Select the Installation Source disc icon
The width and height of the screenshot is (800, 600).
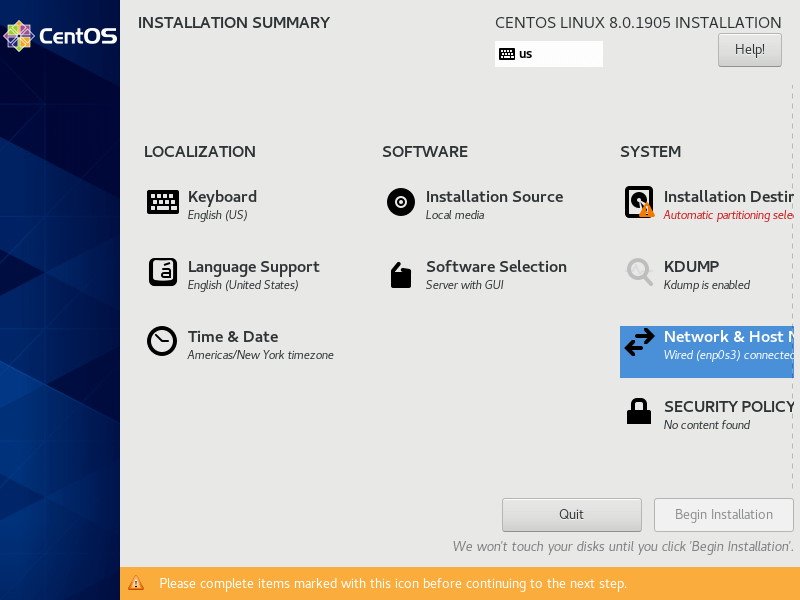[401, 202]
